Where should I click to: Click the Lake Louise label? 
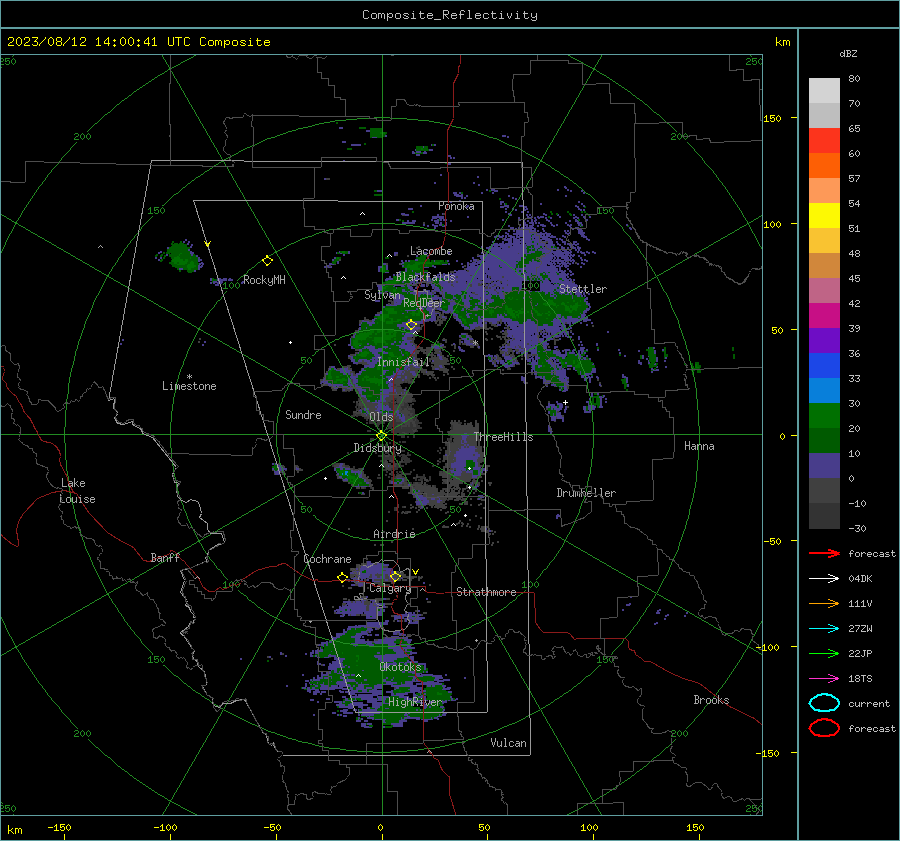[x=77, y=491]
